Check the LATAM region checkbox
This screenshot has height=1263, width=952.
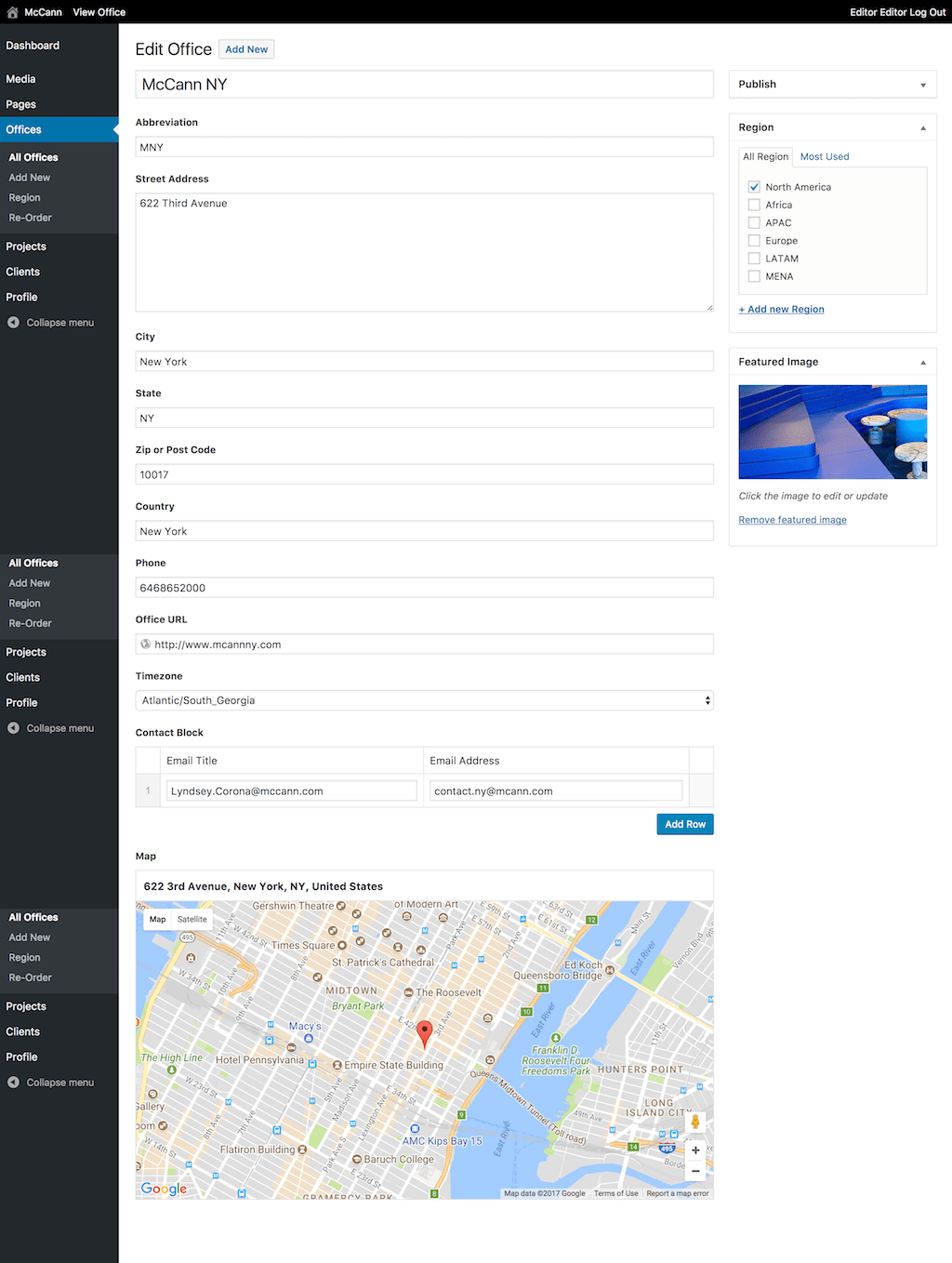(754, 259)
